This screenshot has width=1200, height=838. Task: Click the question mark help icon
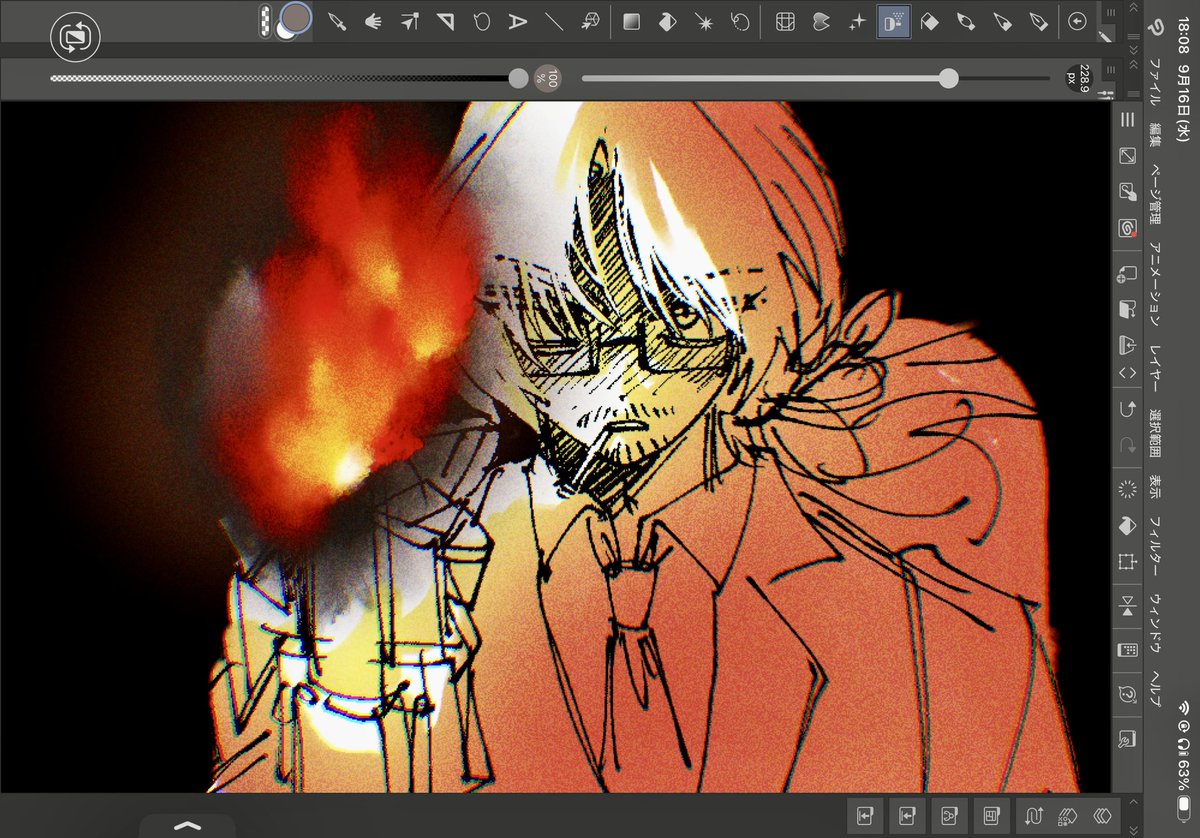point(1127,694)
